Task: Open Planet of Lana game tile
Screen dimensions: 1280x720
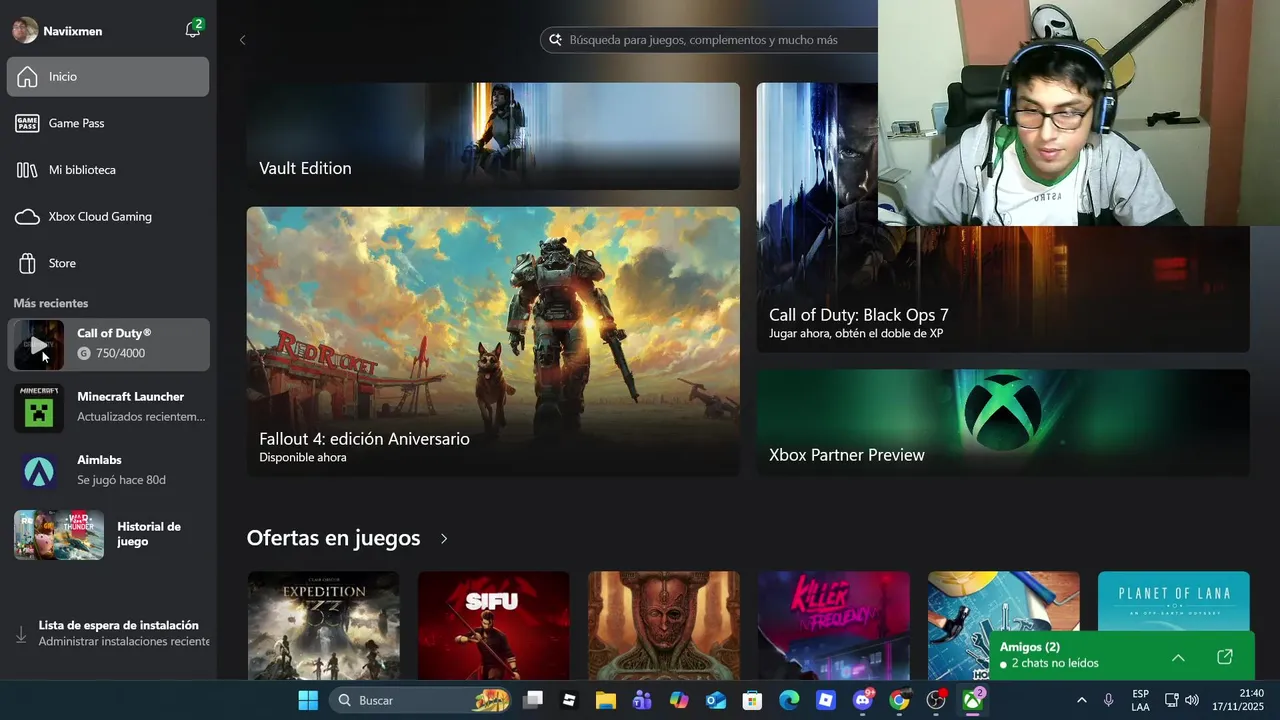Action: 1174,602
